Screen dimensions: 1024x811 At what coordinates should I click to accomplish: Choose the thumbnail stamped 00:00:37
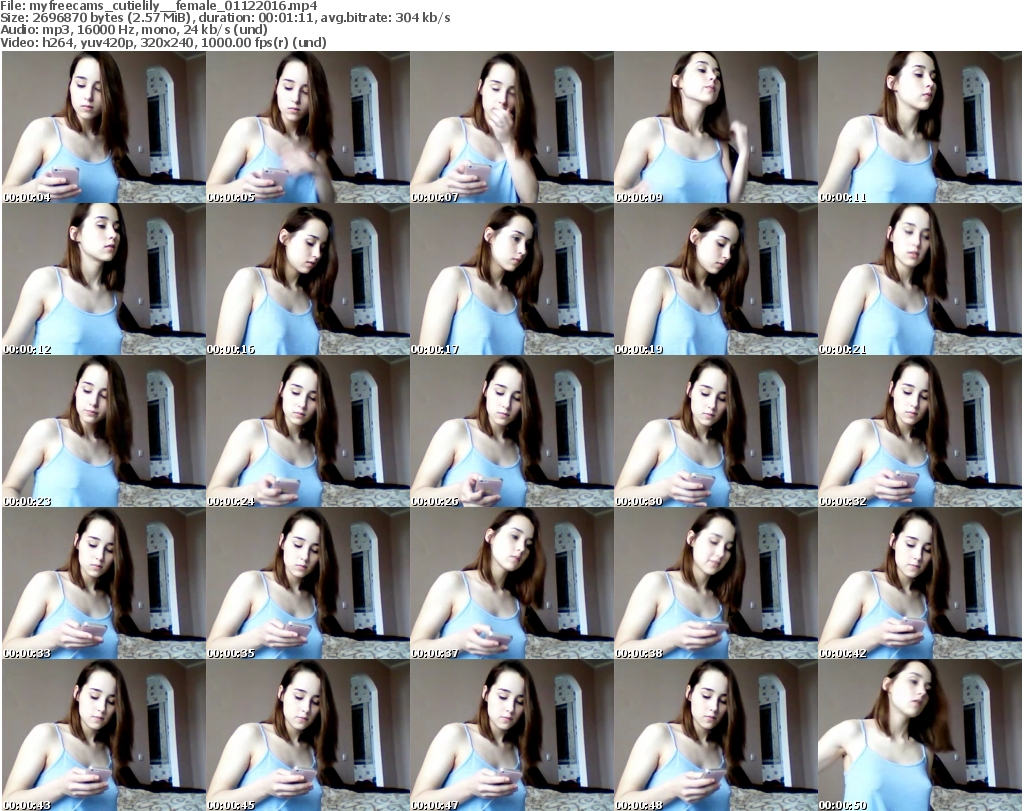[512, 584]
